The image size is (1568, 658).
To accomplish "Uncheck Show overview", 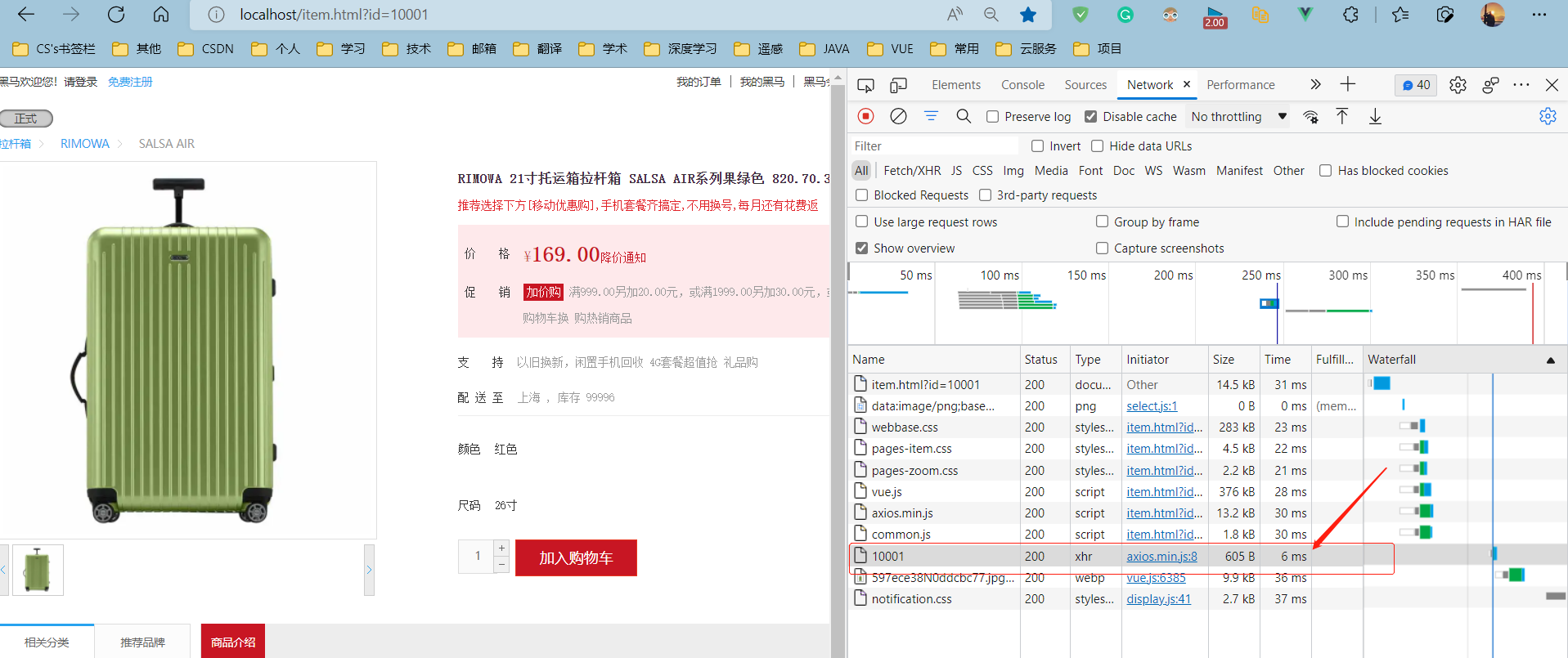I will pos(861,248).
